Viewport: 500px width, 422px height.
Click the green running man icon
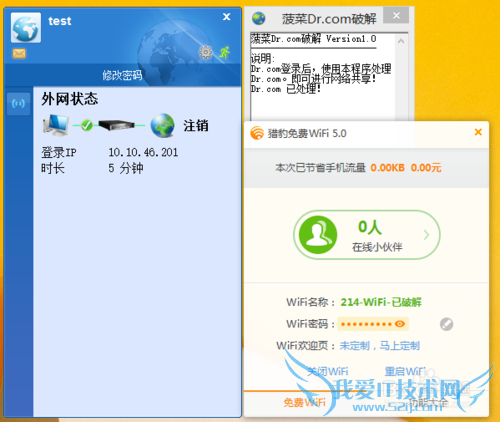click(225, 52)
